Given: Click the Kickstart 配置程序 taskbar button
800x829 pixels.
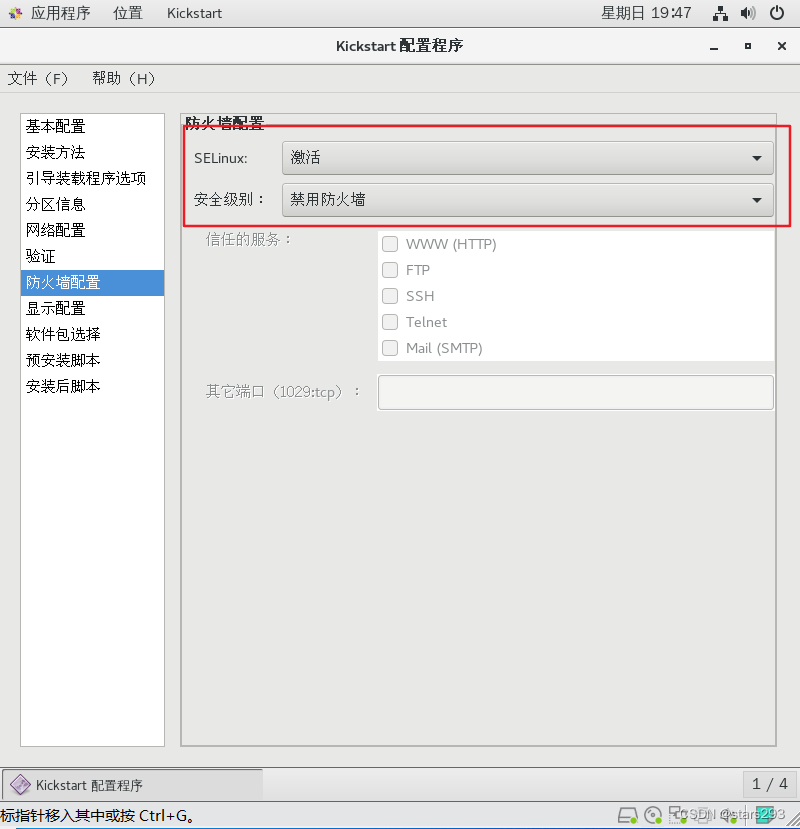Looking at the screenshot, I should 133,785.
